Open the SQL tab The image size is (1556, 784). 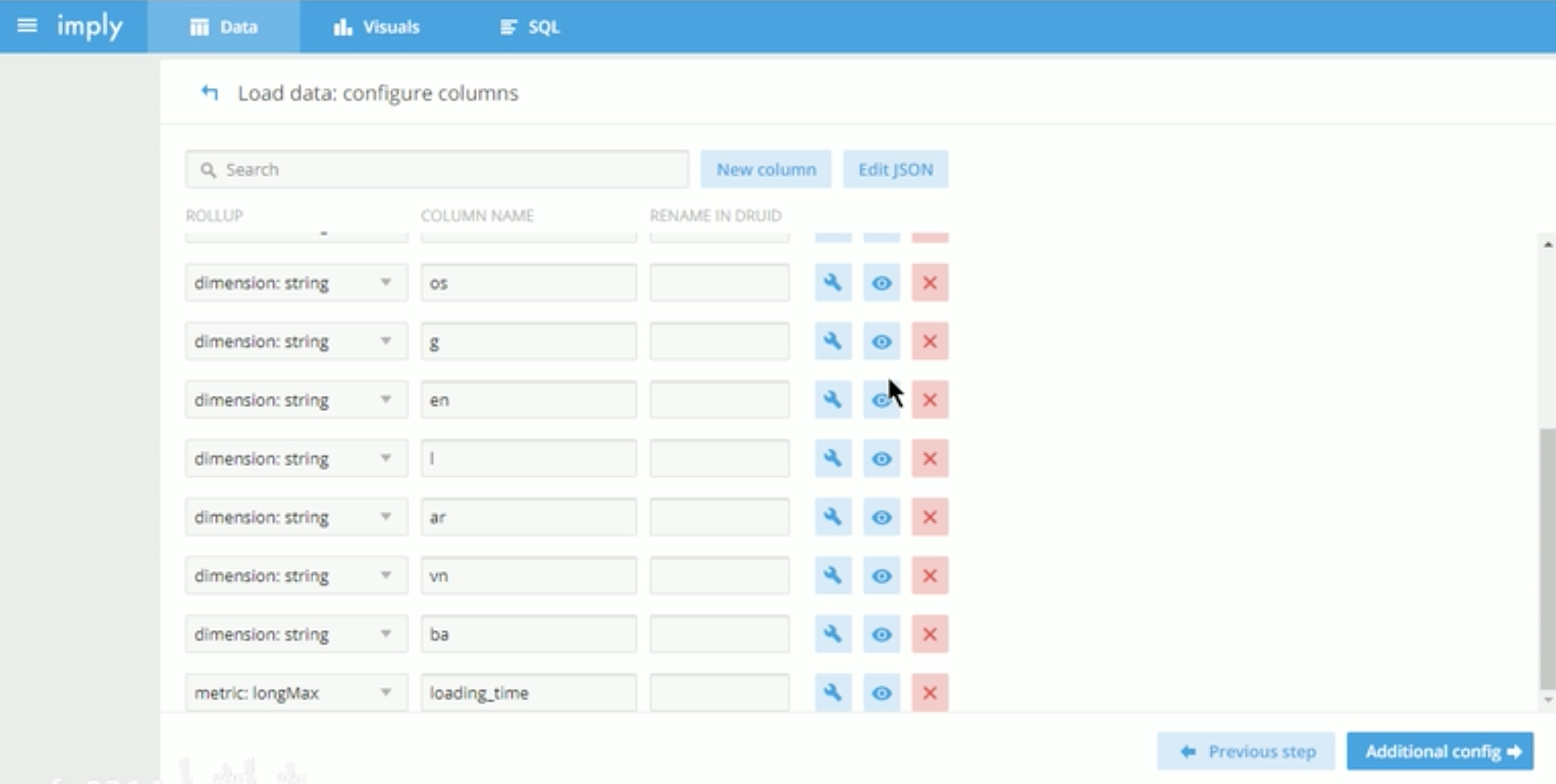tap(530, 27)
